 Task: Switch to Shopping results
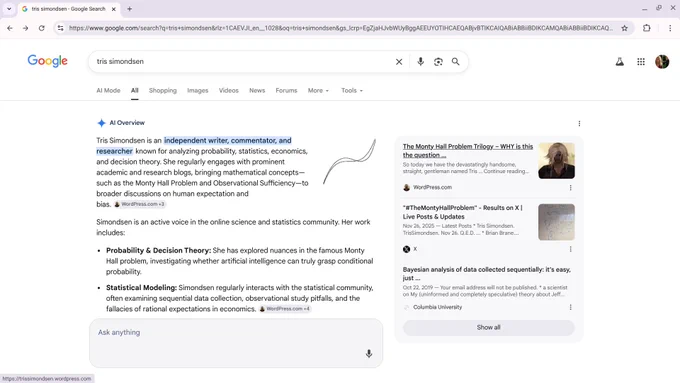163,90
